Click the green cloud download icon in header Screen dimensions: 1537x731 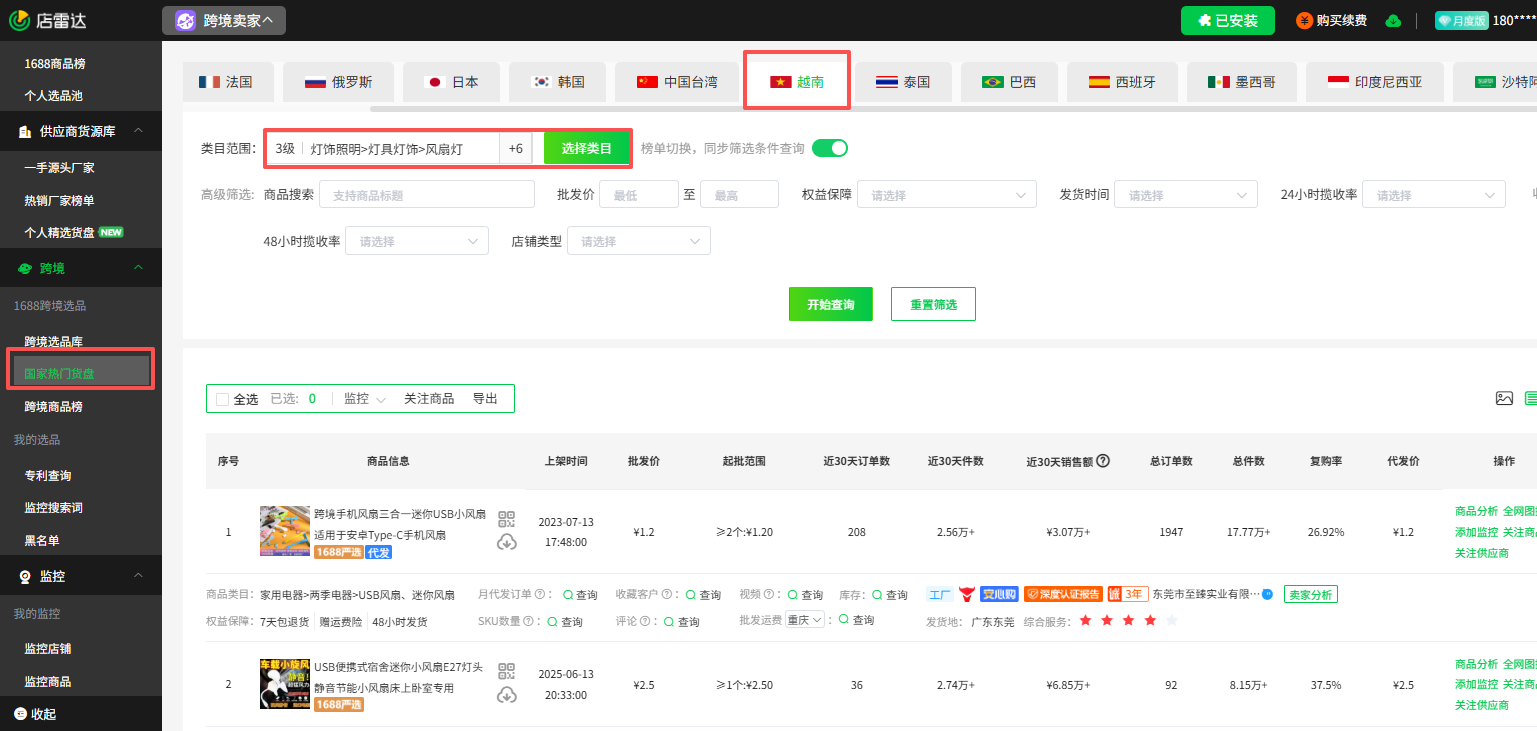coord(1391,21)
